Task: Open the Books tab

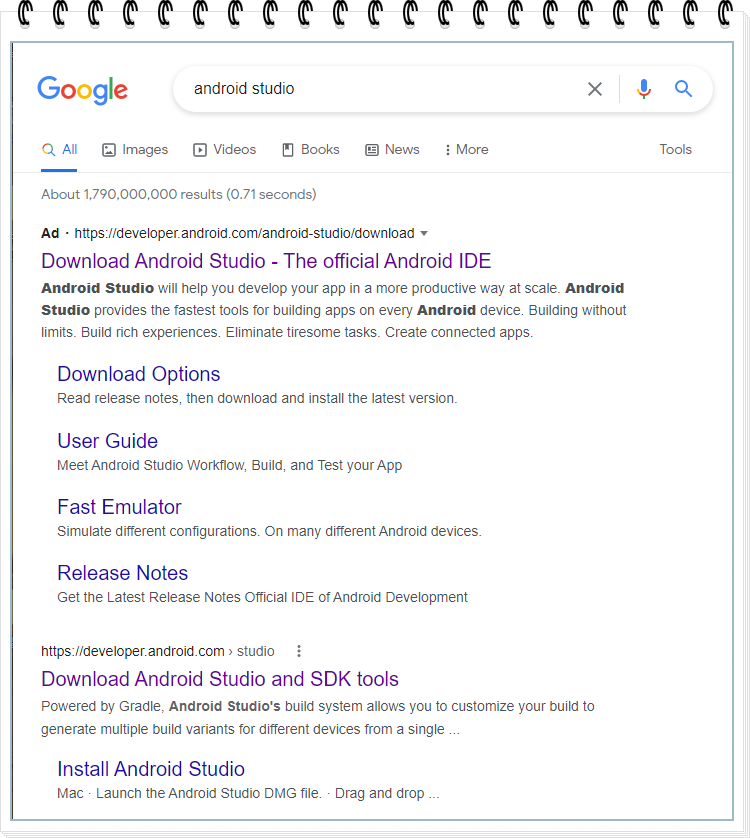Action: pyautogui.click(x=311, y=150)
